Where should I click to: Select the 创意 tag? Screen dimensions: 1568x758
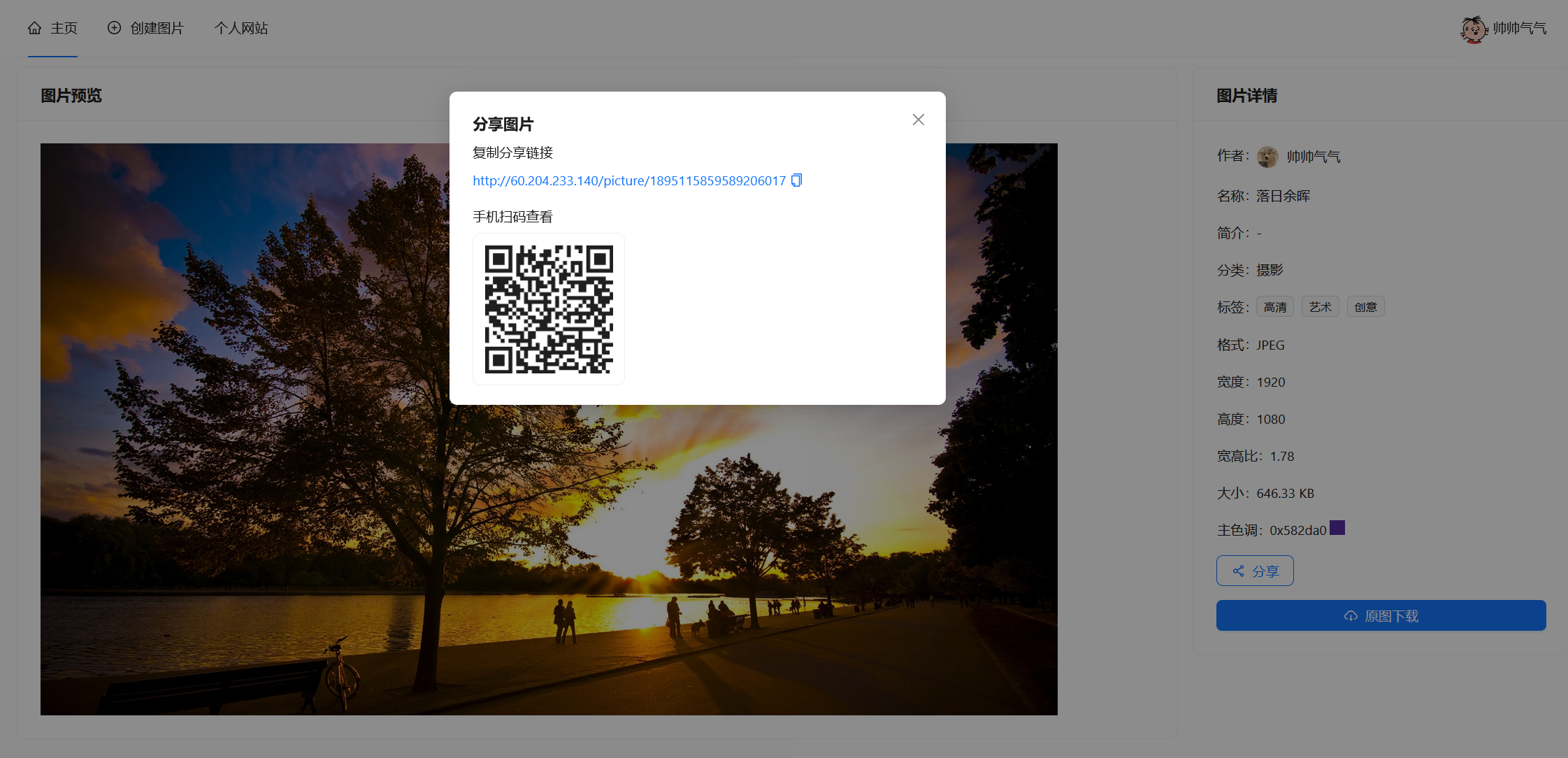[1365, 307]
